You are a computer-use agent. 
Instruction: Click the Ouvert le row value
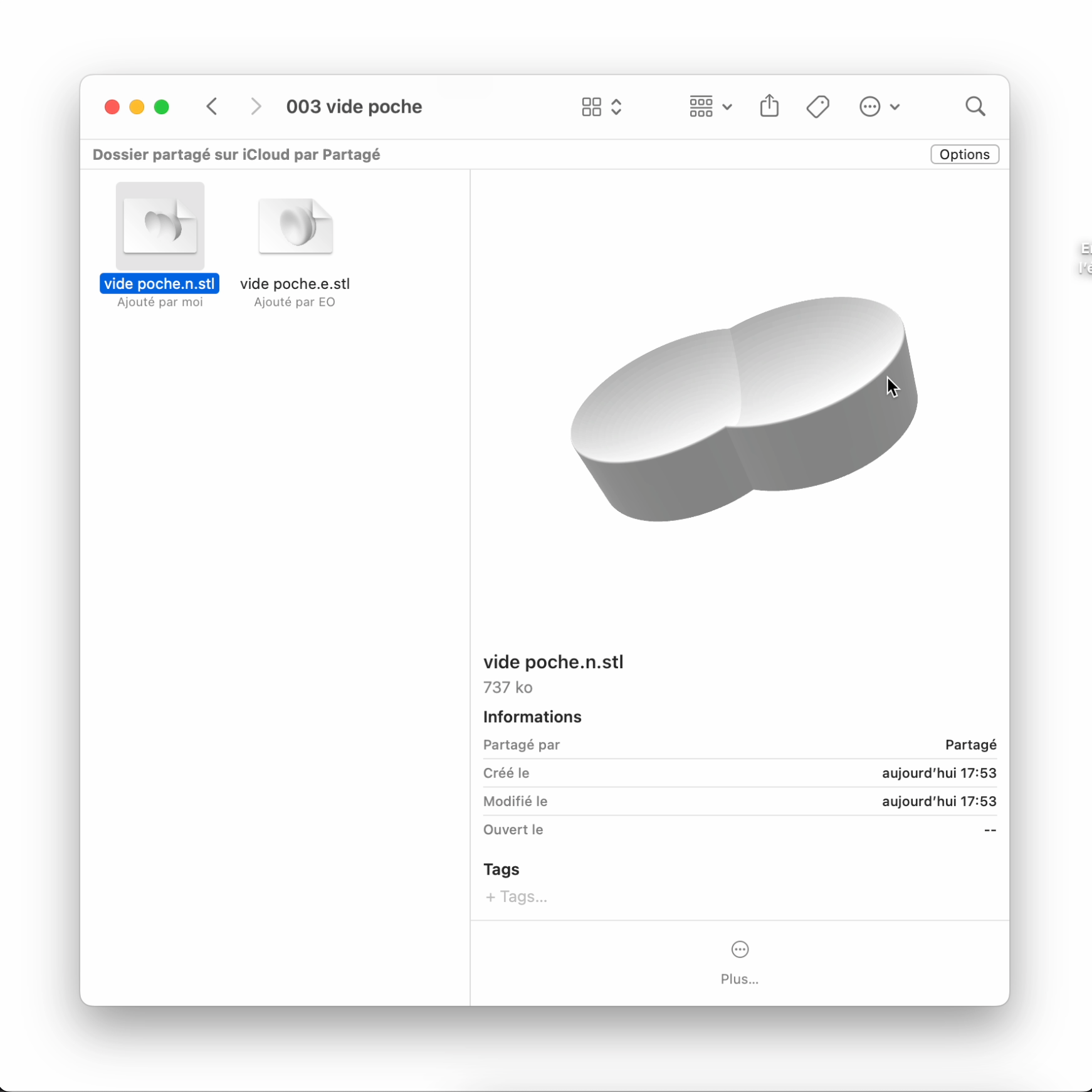click(990, 830)
